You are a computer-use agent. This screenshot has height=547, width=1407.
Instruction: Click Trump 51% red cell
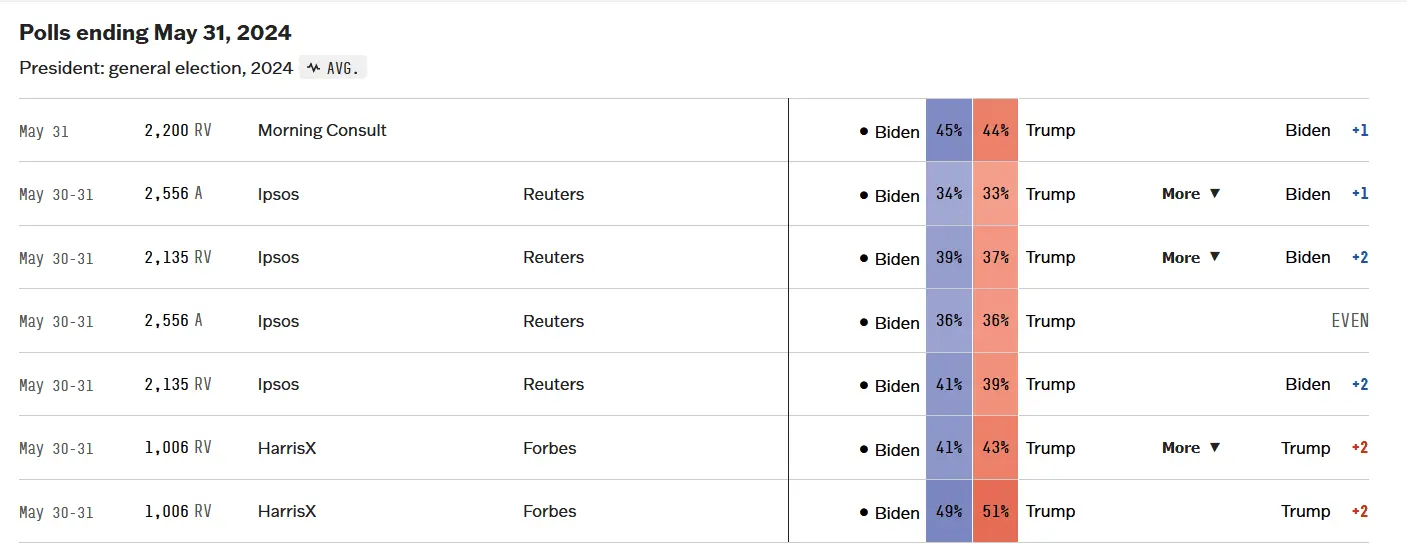995,511
